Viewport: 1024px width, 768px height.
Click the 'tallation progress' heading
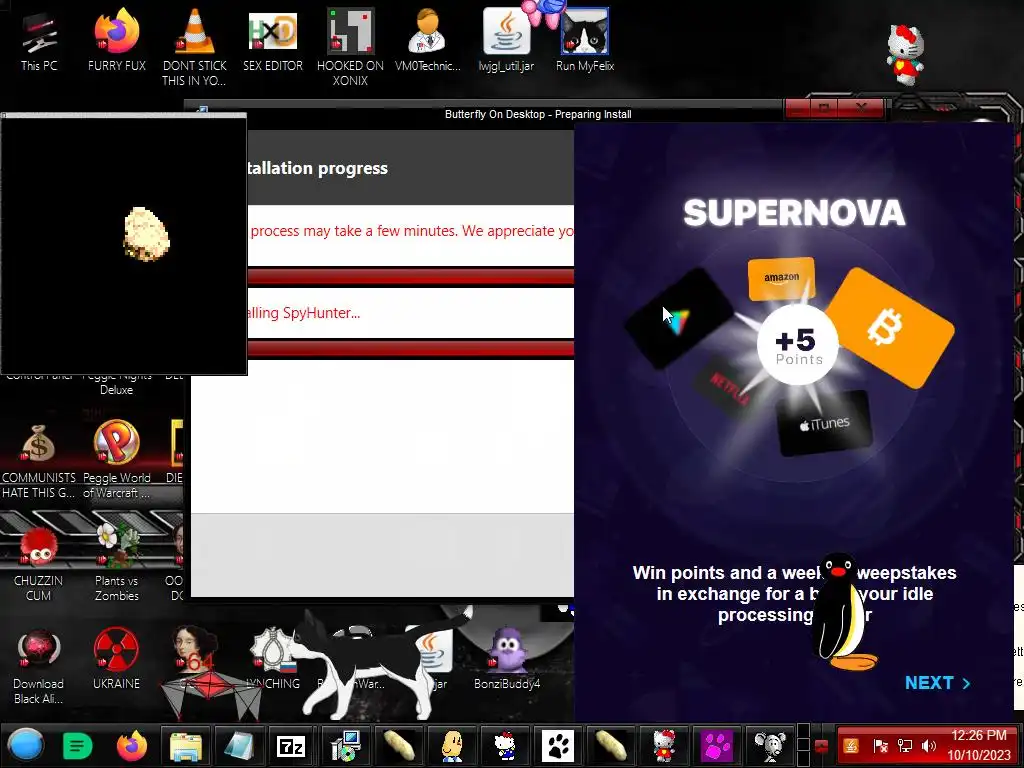pos(317,168)
